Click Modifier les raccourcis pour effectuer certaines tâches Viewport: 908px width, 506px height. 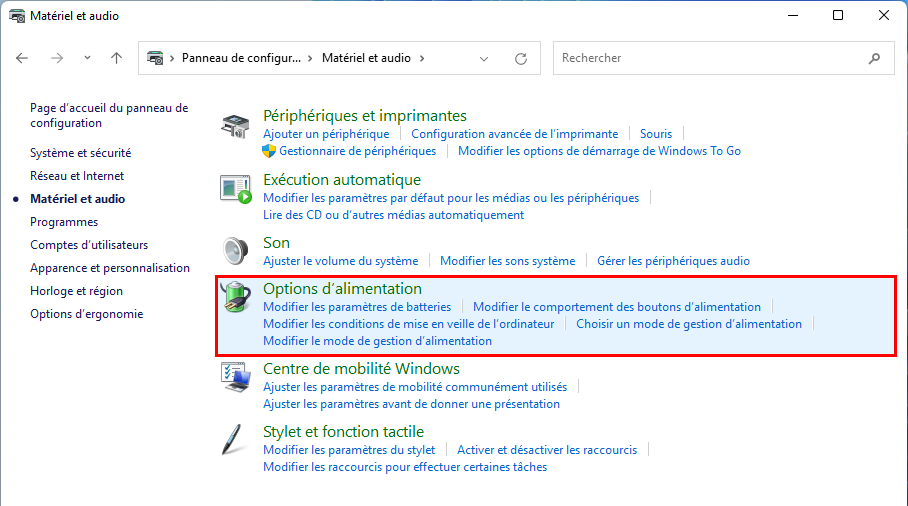tap(405, 467)
